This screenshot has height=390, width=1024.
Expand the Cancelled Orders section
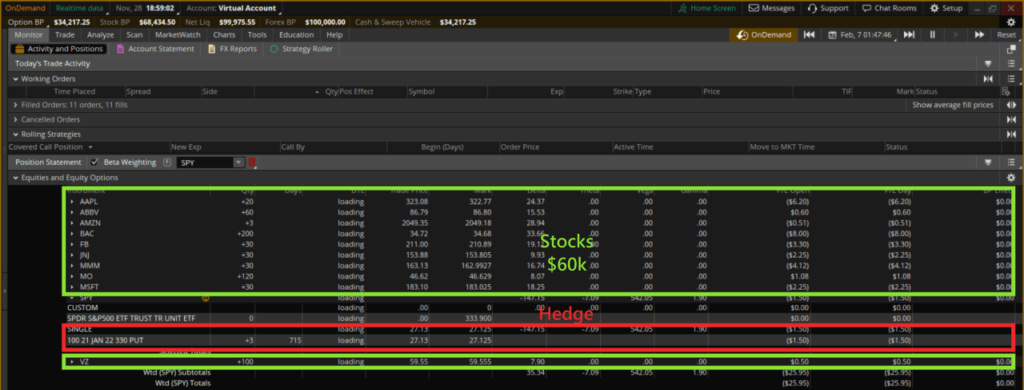15,120
